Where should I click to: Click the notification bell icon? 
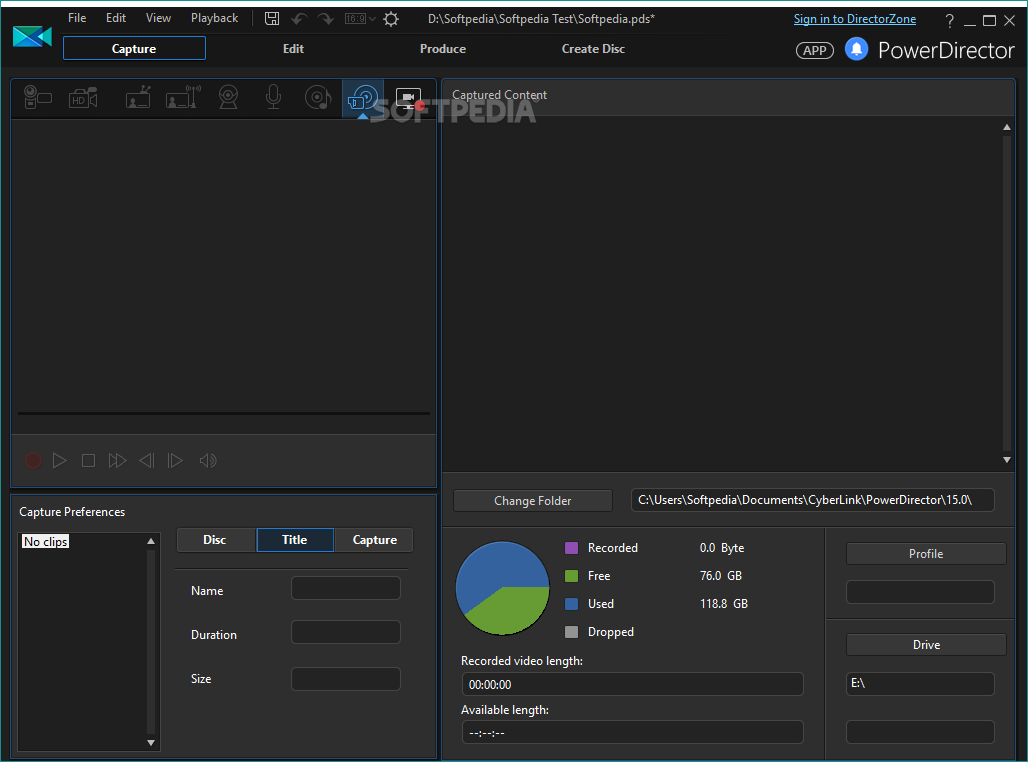coord(856,49)
